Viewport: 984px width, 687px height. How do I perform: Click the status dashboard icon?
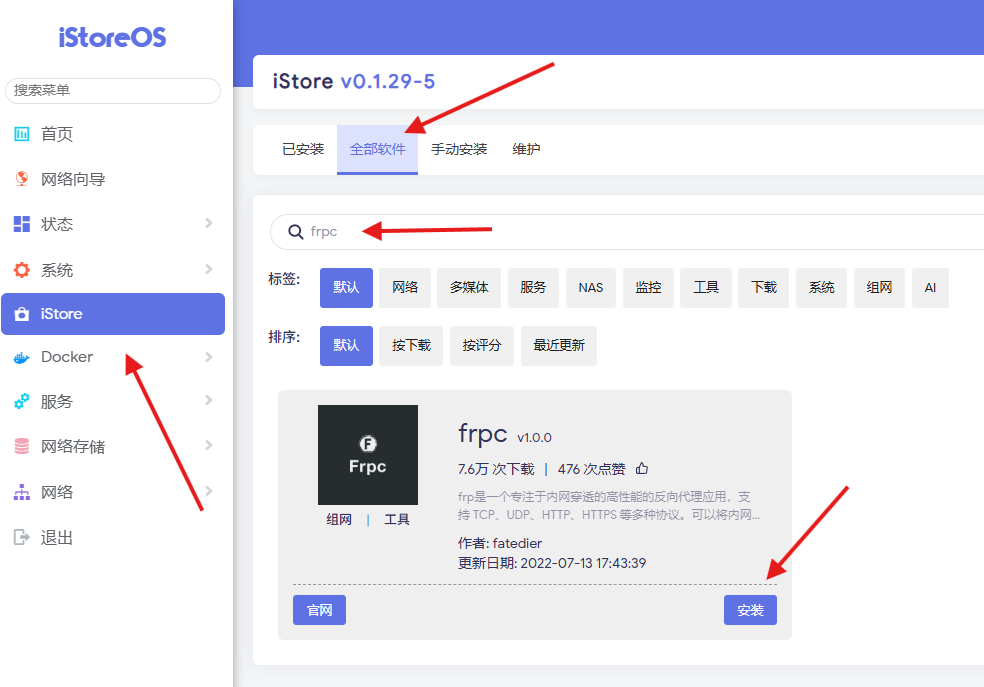point(22,224)
